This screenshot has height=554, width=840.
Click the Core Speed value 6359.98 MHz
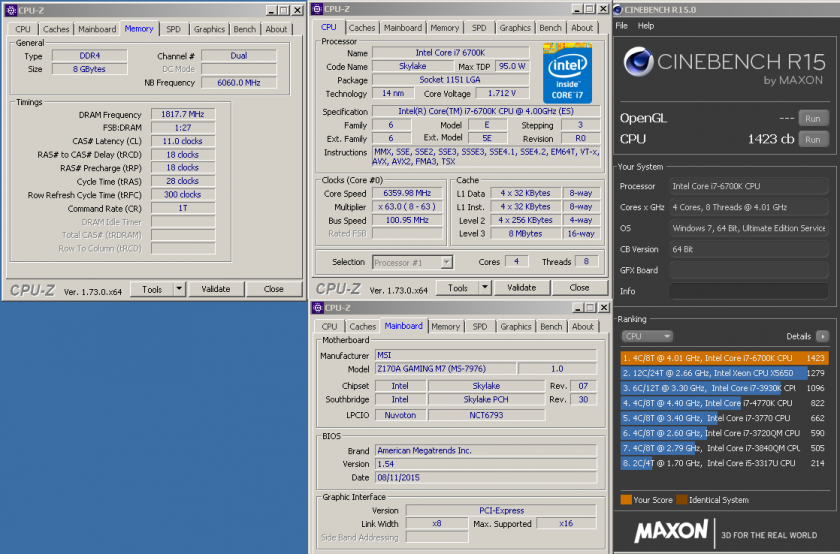[x=407, y=193]
